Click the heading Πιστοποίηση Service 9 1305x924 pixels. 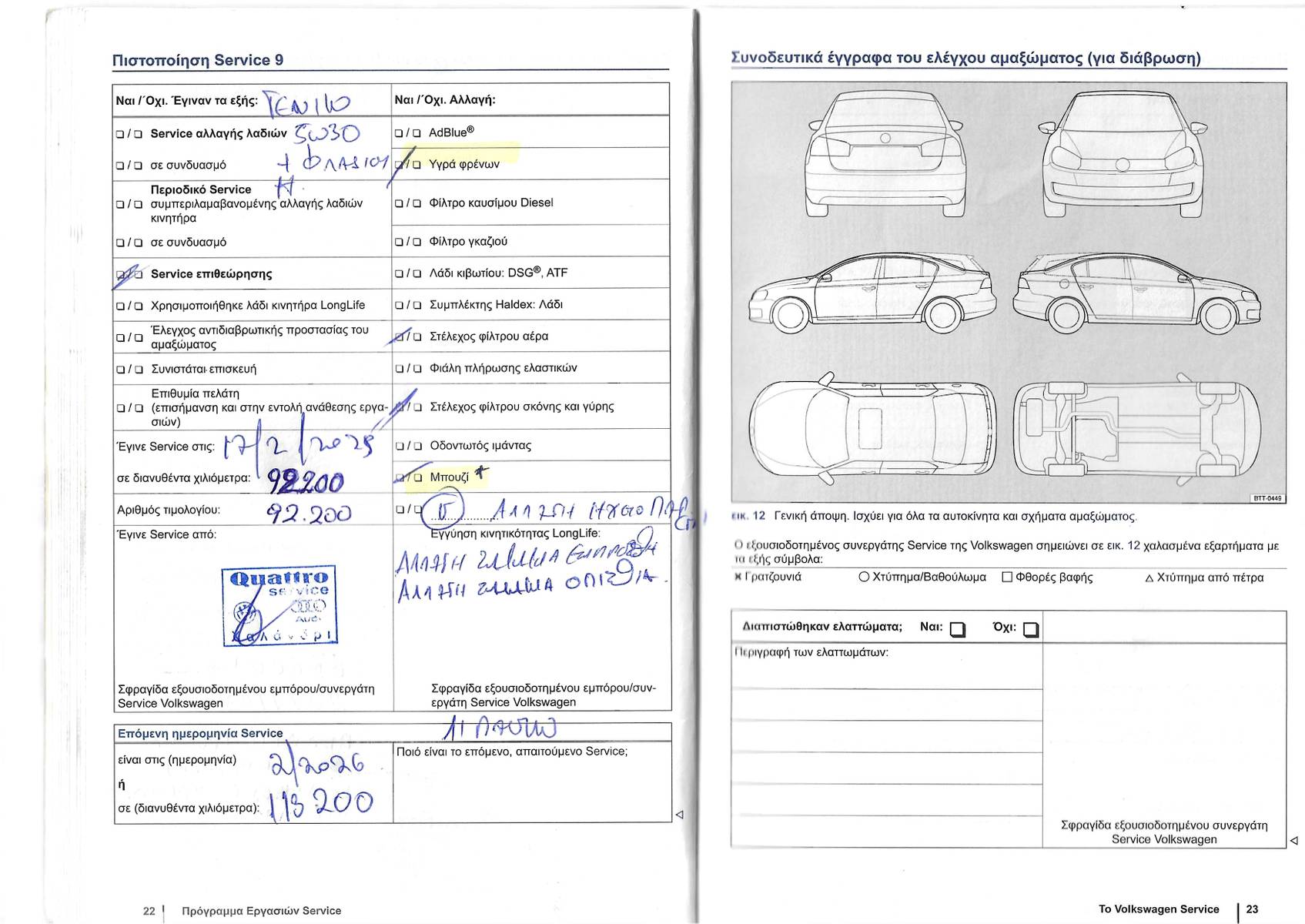pyautogui.click(x=198, y=60)
